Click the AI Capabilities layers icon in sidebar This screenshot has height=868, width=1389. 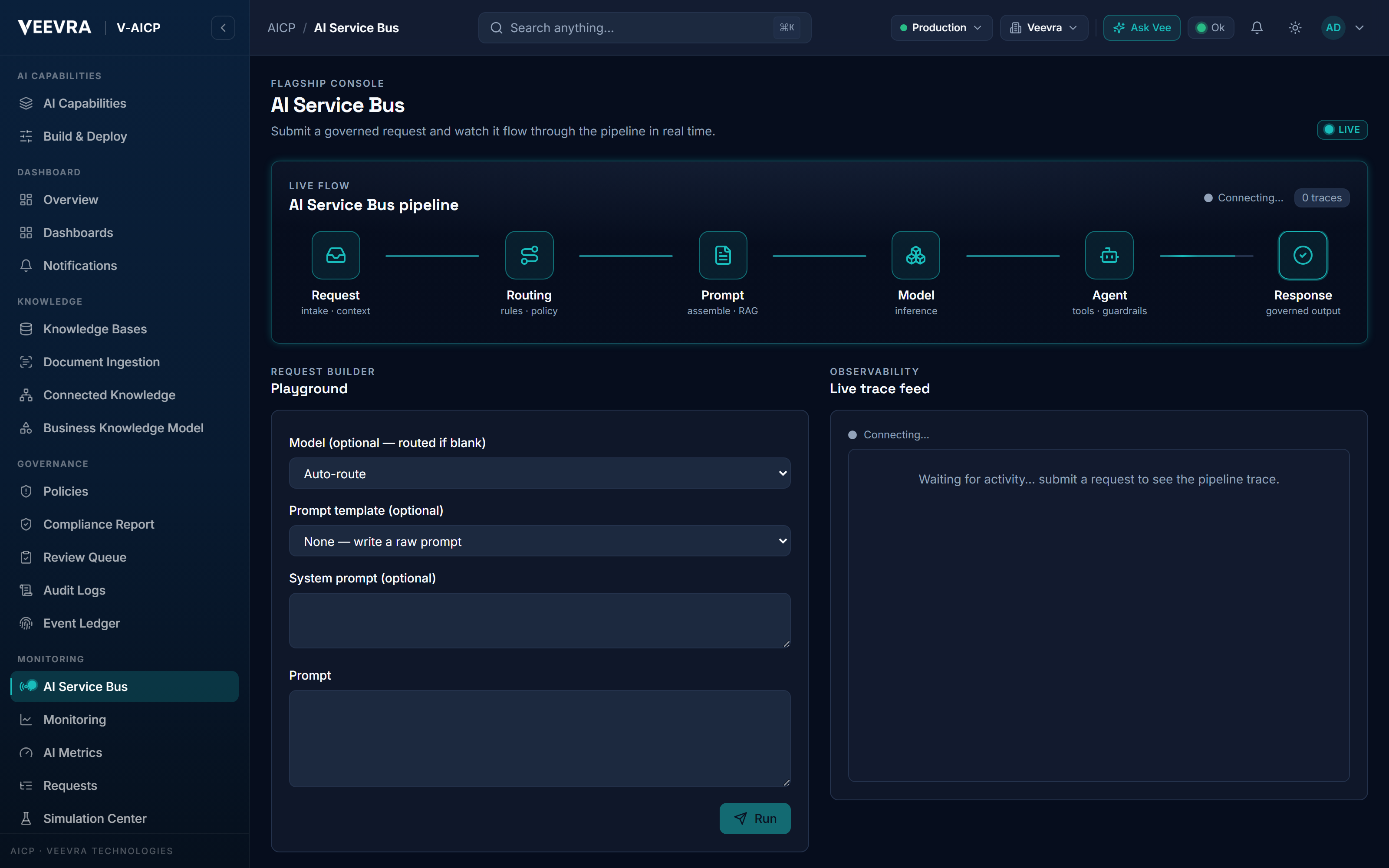[26, 103]
